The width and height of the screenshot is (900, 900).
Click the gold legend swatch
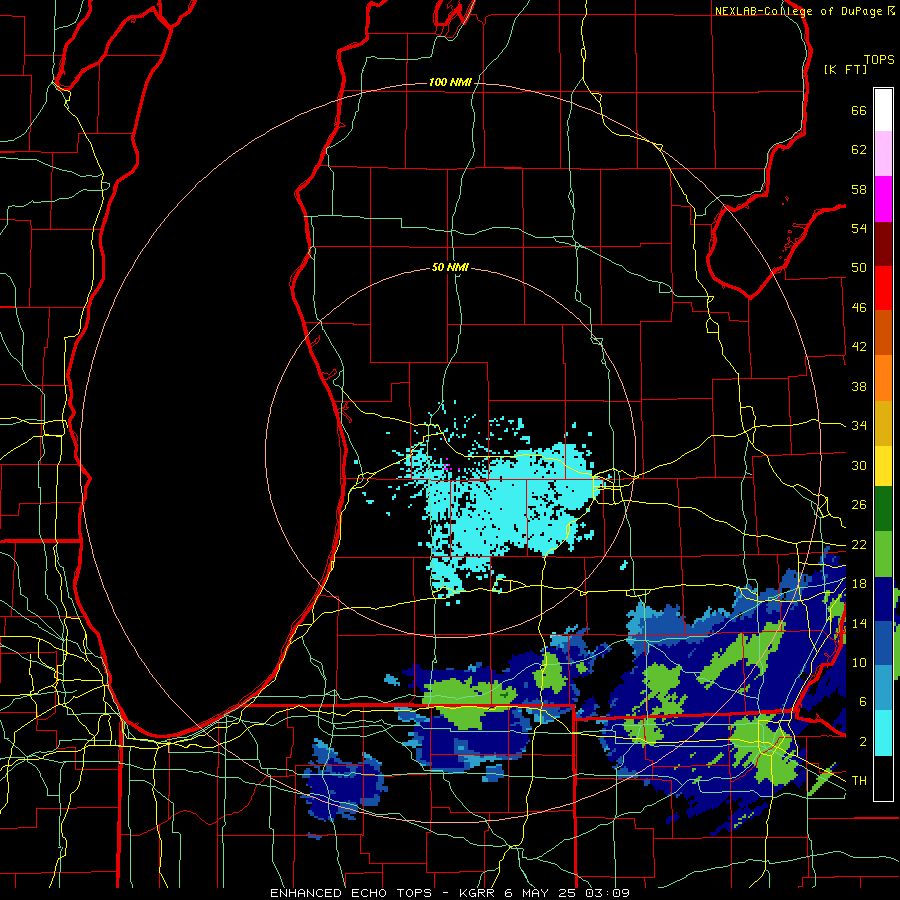[883, 423]
